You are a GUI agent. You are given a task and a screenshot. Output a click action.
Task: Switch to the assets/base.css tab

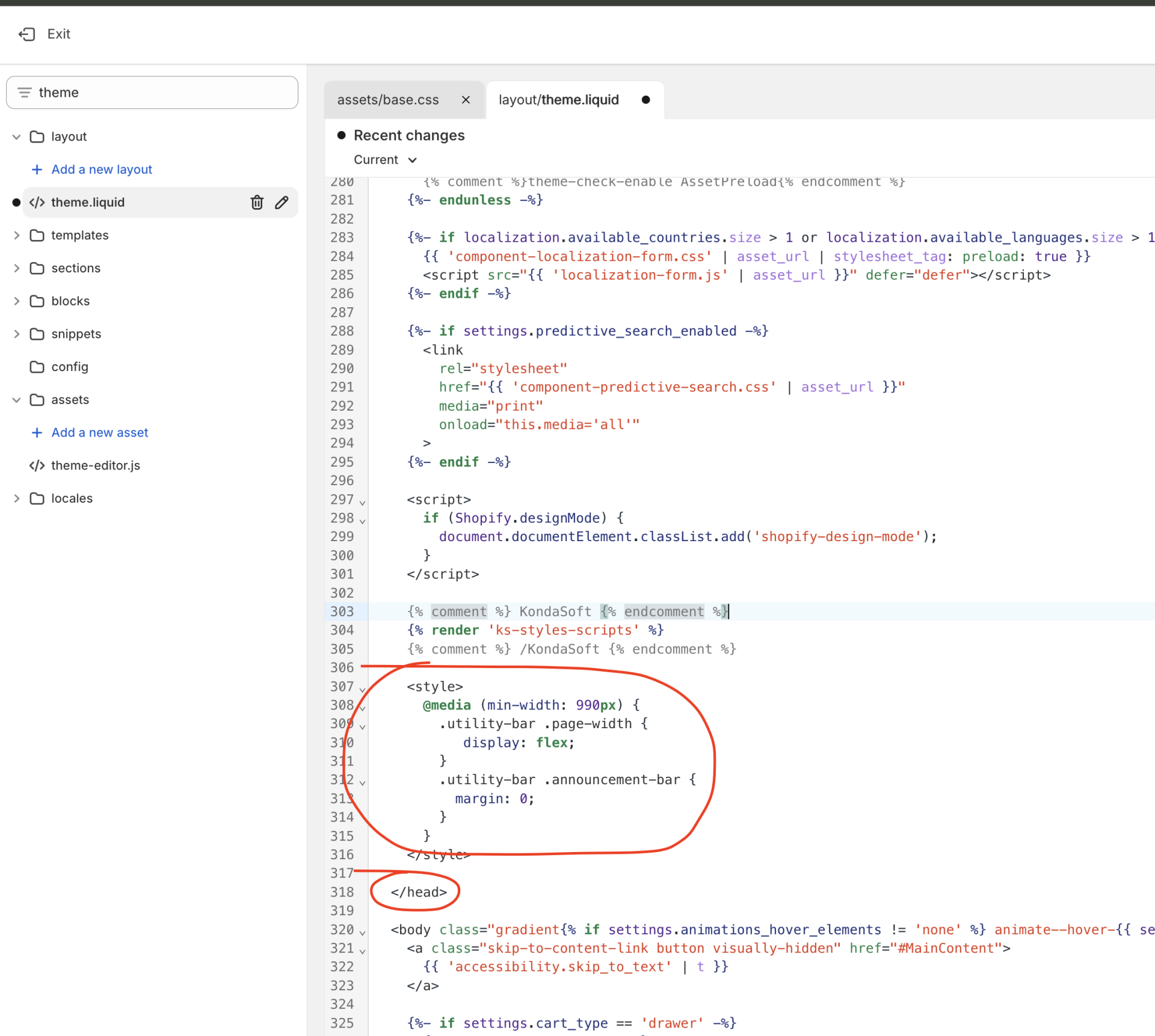pos(388,100)
